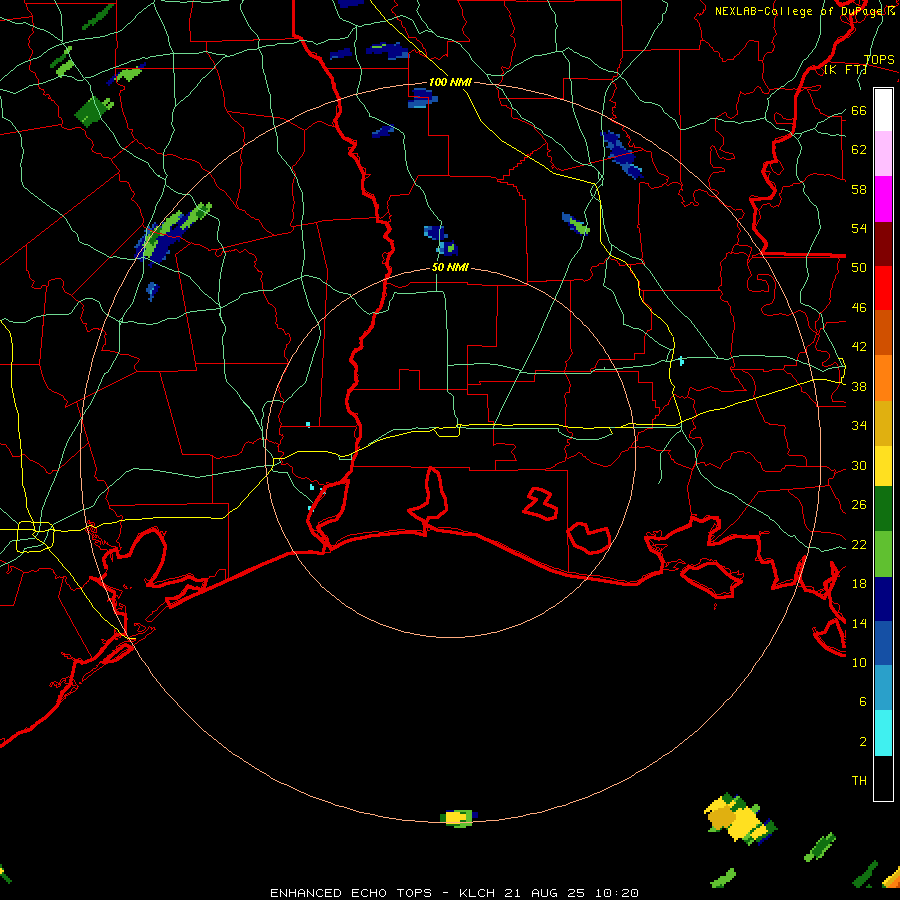The width and height of the screenshot is (900, 900).
Task: Click the K FT units label
Action: pos(845,70)
